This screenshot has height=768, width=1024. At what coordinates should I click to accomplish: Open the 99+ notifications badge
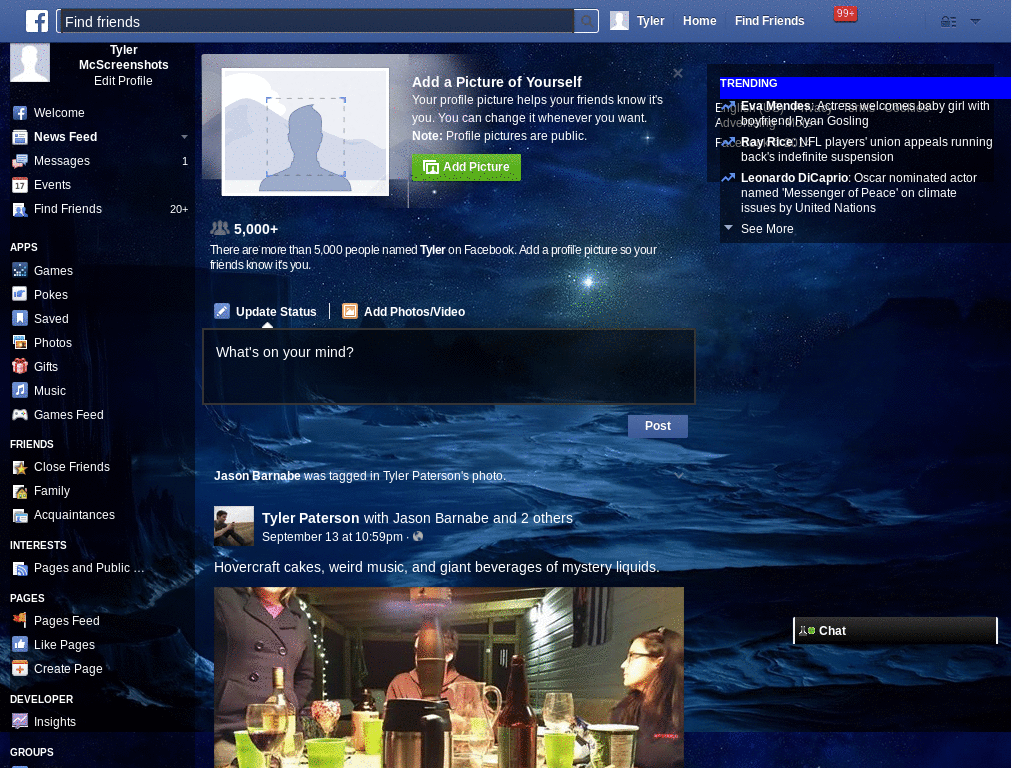845,14
